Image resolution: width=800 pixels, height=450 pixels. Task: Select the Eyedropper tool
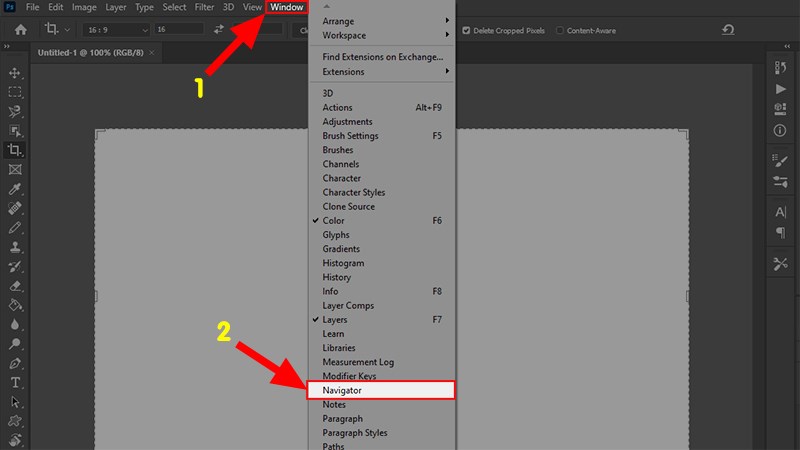click(14, 189)
